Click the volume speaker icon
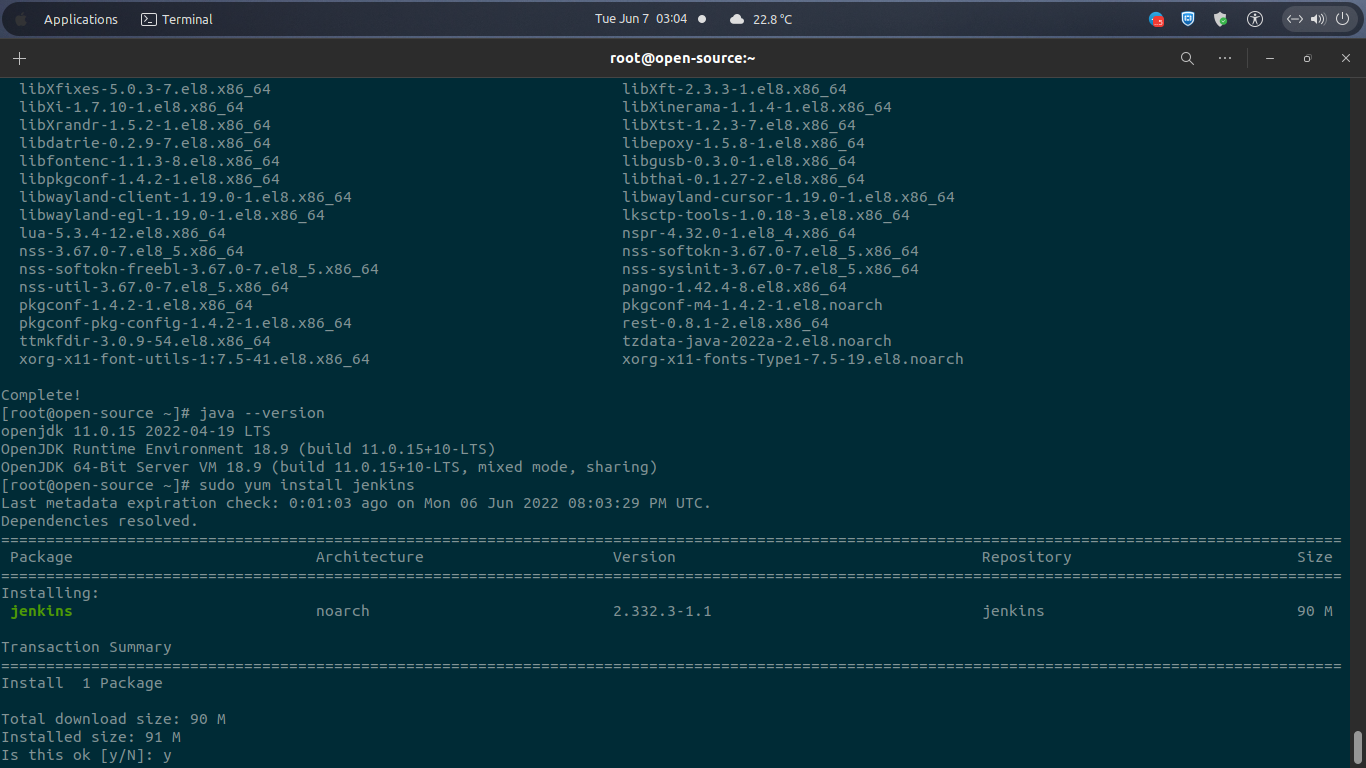Image resolution: width=1366 pixels, height=768 pixels. [x=1317, y=19]
